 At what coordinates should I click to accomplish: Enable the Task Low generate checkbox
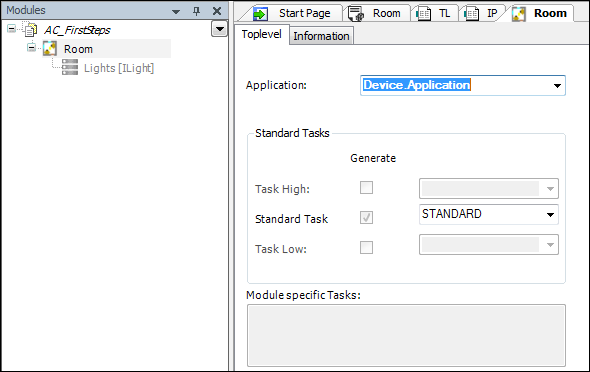coord(366,247)
